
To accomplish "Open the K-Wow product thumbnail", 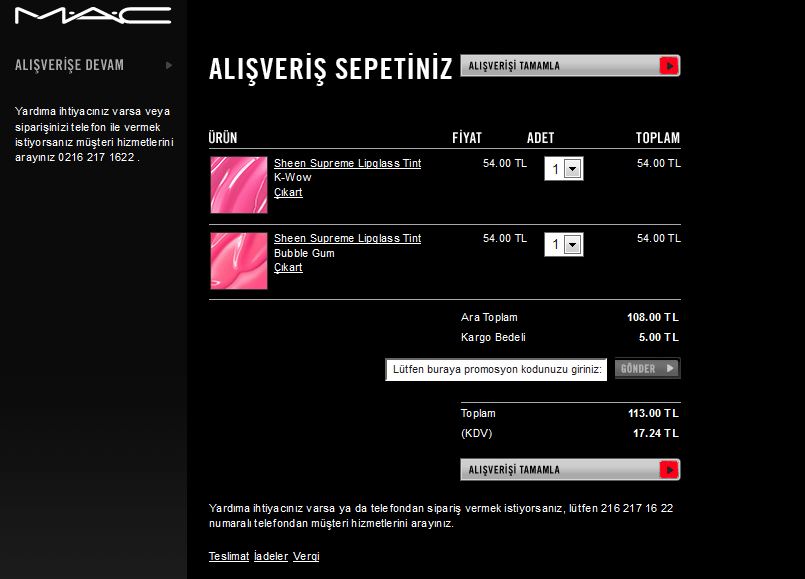I will (x=239, y=185).
